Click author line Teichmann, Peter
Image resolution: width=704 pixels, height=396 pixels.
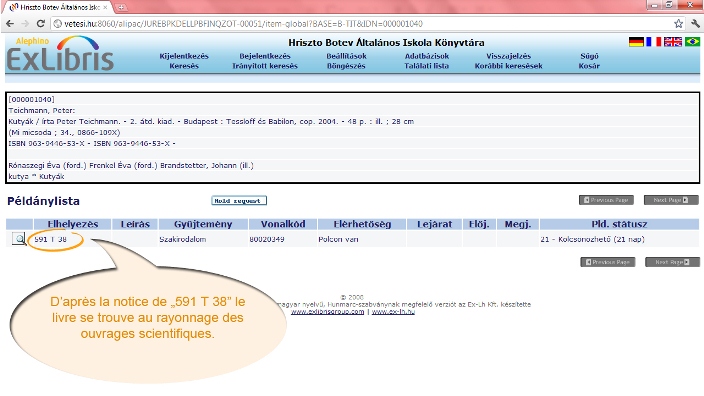[x=42, y=110]
